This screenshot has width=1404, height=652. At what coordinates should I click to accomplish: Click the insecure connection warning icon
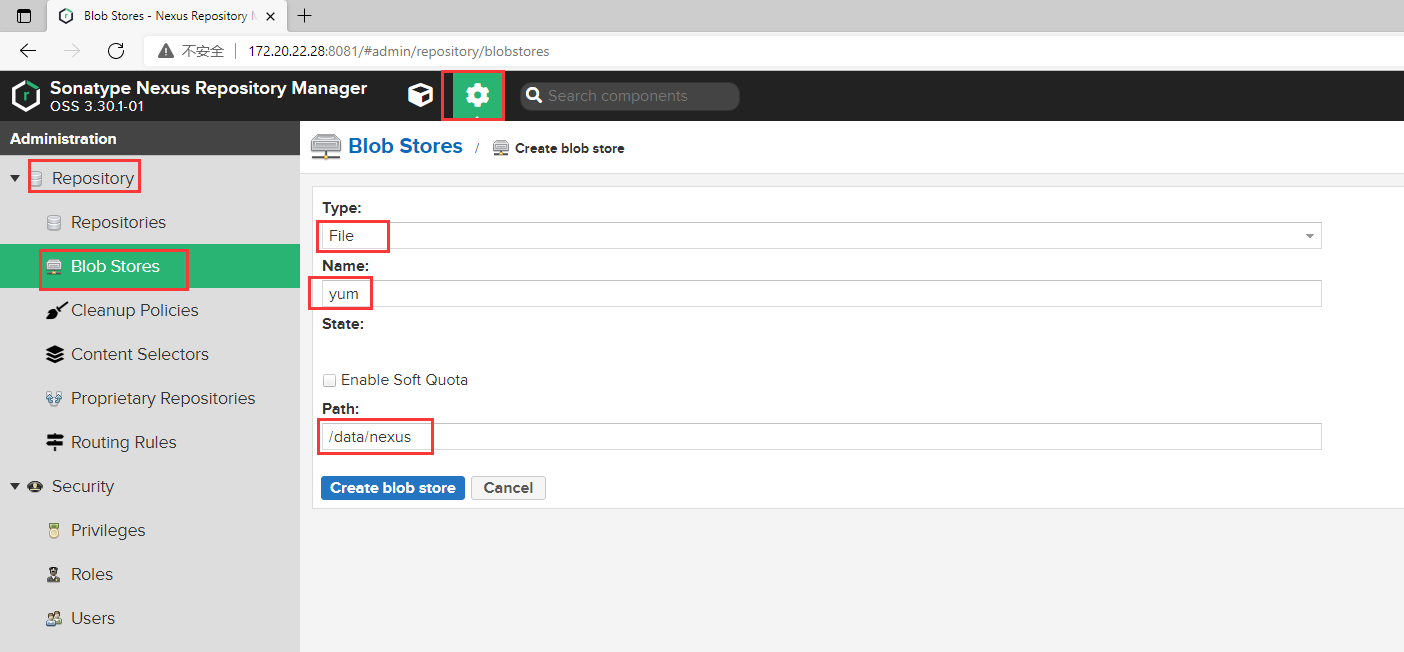[166, 51]
